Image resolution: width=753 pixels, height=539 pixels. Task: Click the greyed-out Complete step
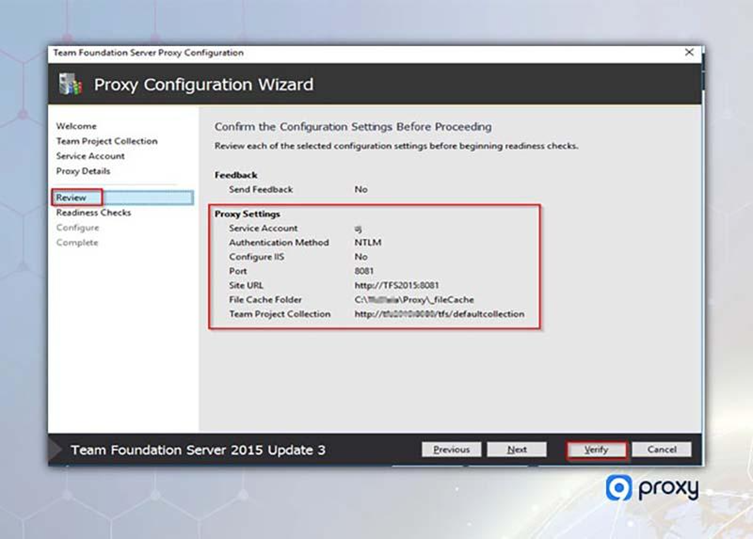[x=77, y=243]
